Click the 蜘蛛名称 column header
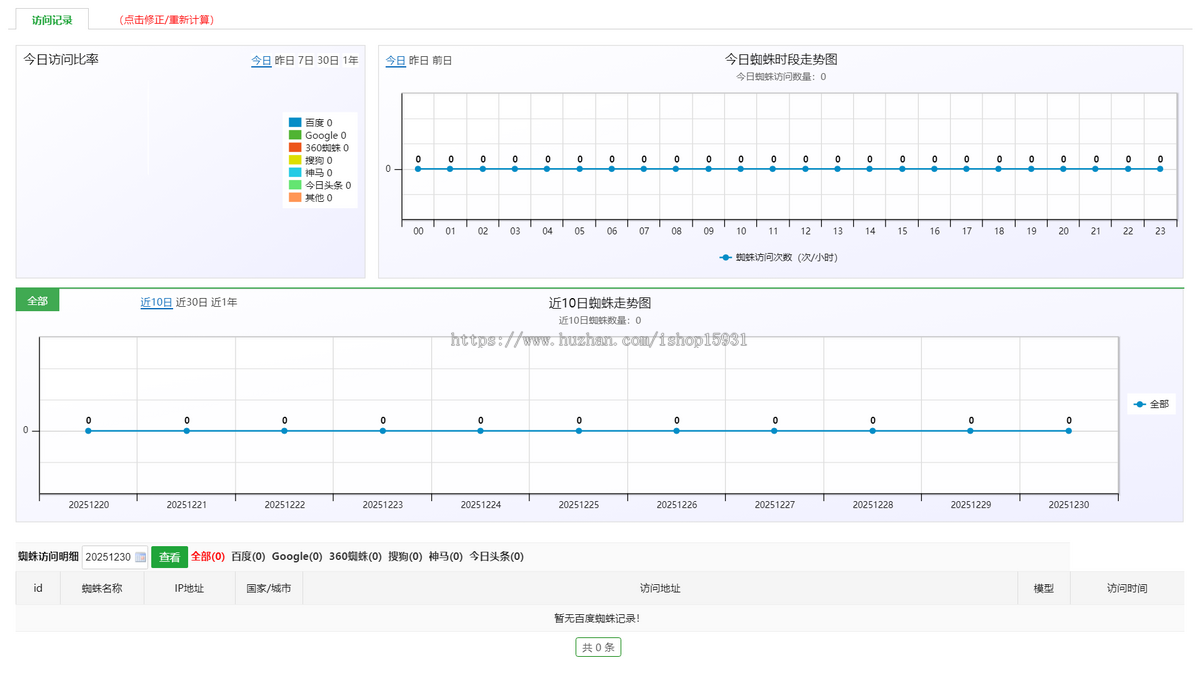1200x678 pixels. [x=102, y=589]
